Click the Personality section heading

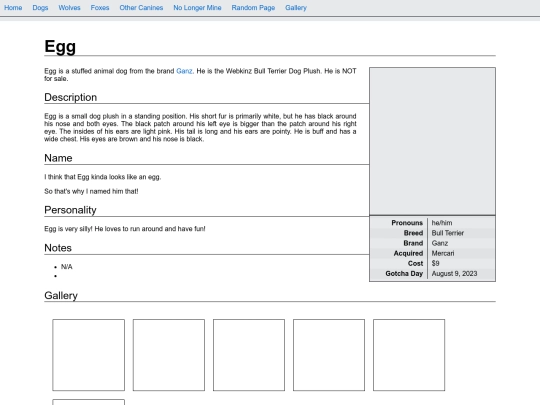click(70, 210)
